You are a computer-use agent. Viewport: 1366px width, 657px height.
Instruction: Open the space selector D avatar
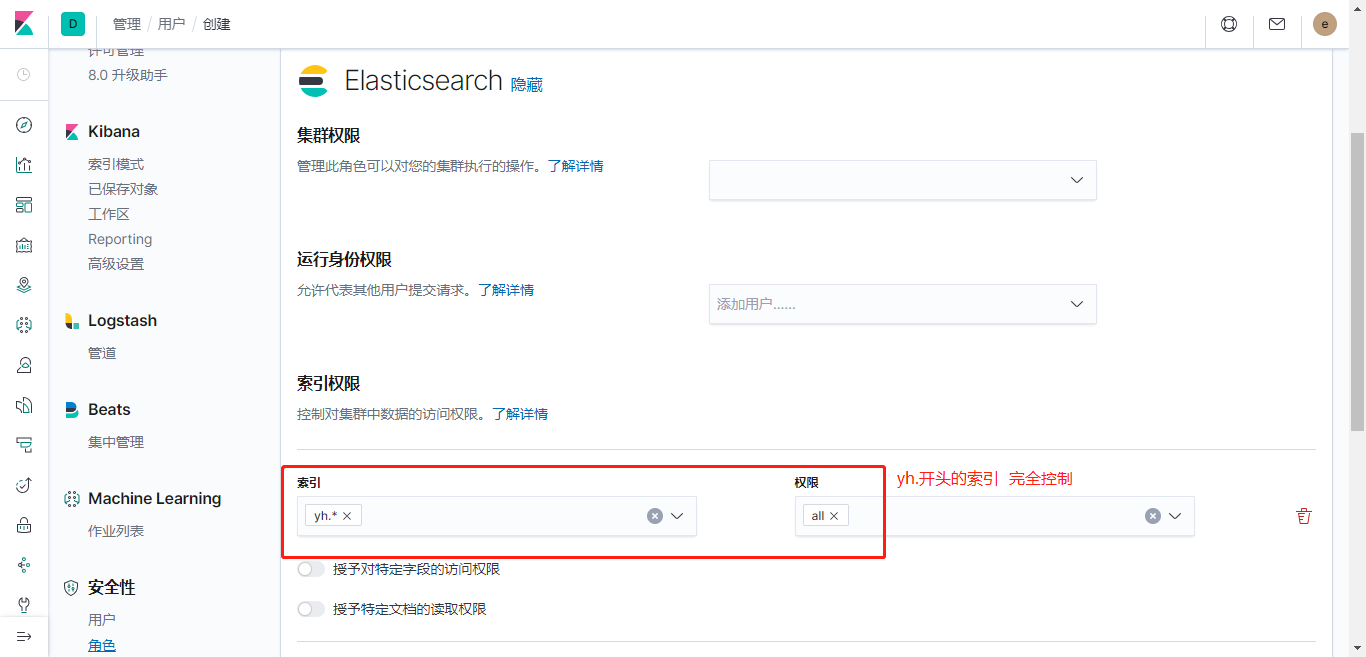(x=73, y=24)
